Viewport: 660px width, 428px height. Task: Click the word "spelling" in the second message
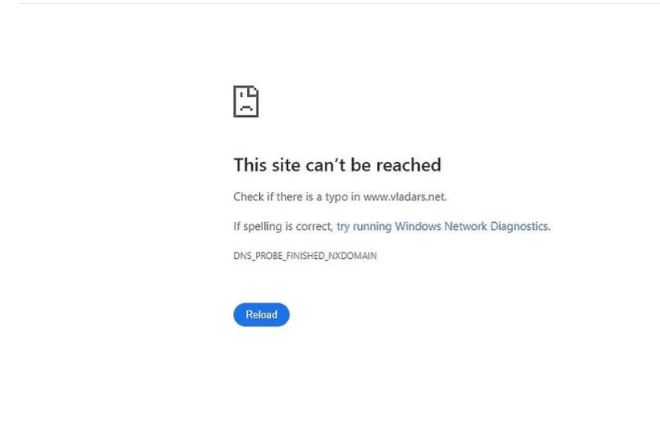pyautogui.click(x=262, y=227)
